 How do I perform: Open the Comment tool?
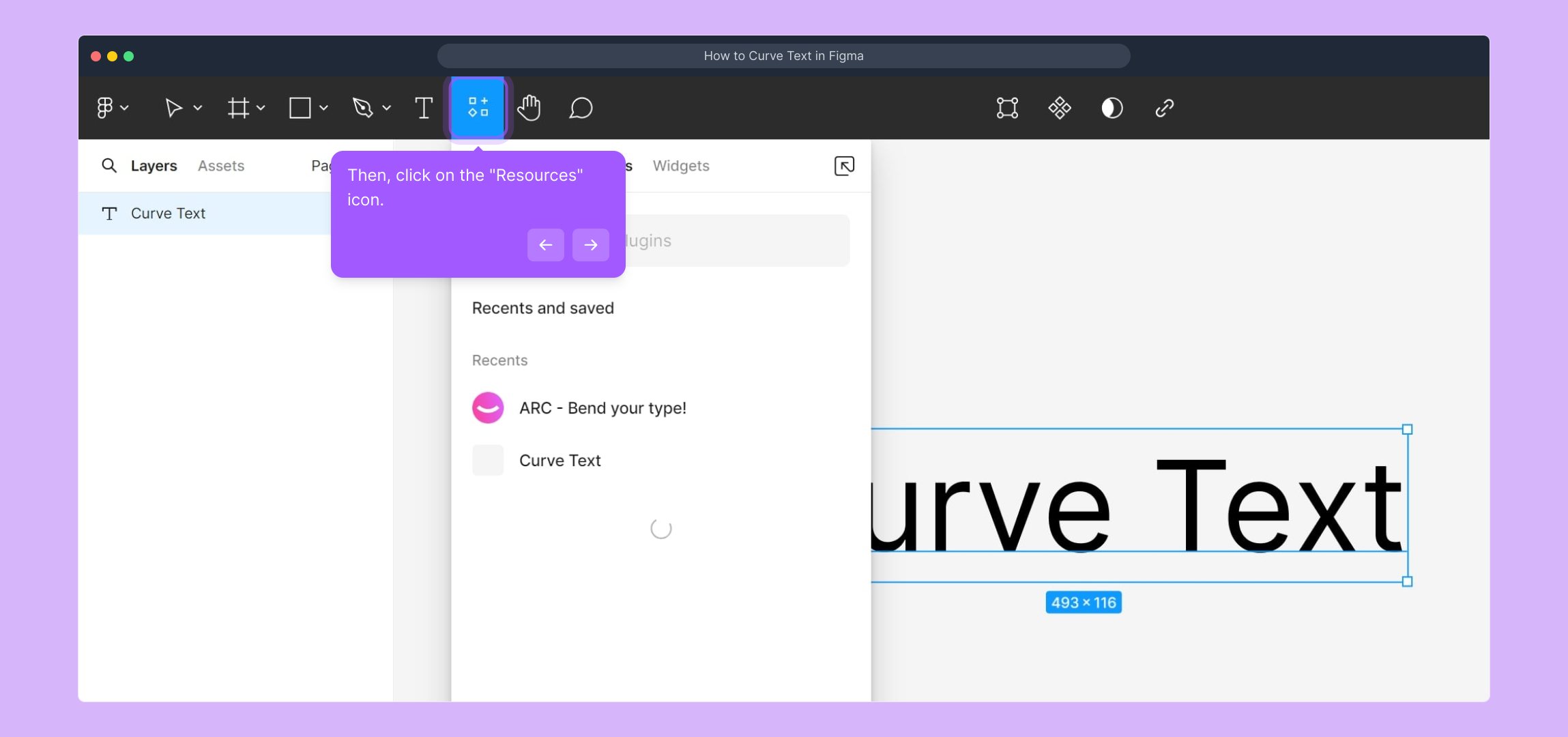click(581, 108)
